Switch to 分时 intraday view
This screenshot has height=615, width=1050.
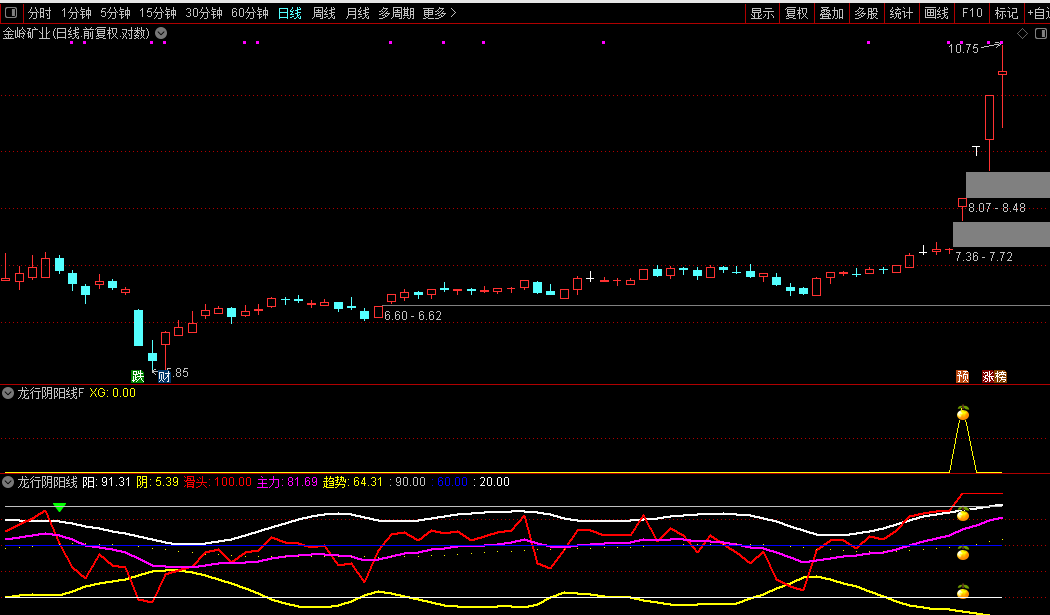pos(39,13)
